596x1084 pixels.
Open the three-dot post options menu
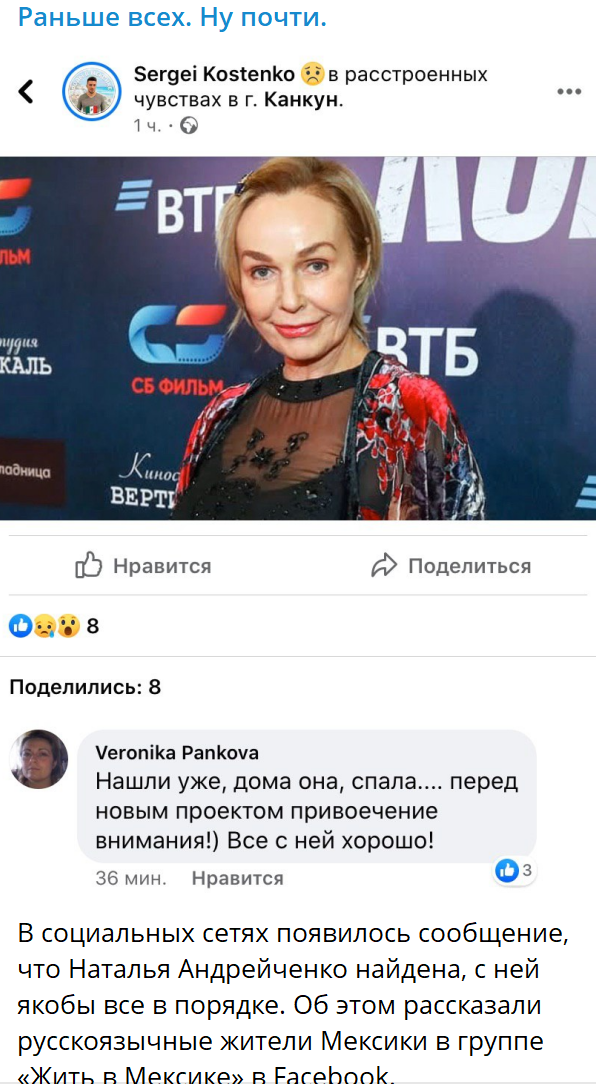point(568,91)
